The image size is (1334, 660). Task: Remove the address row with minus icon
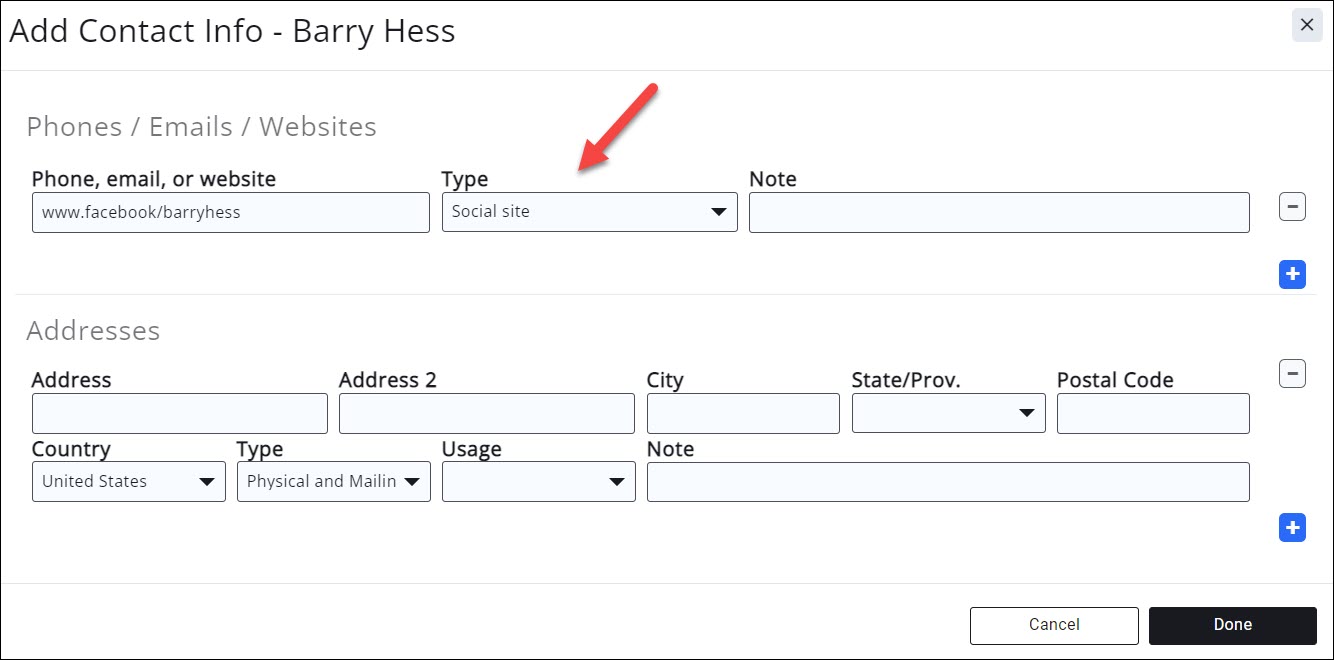1292,374
